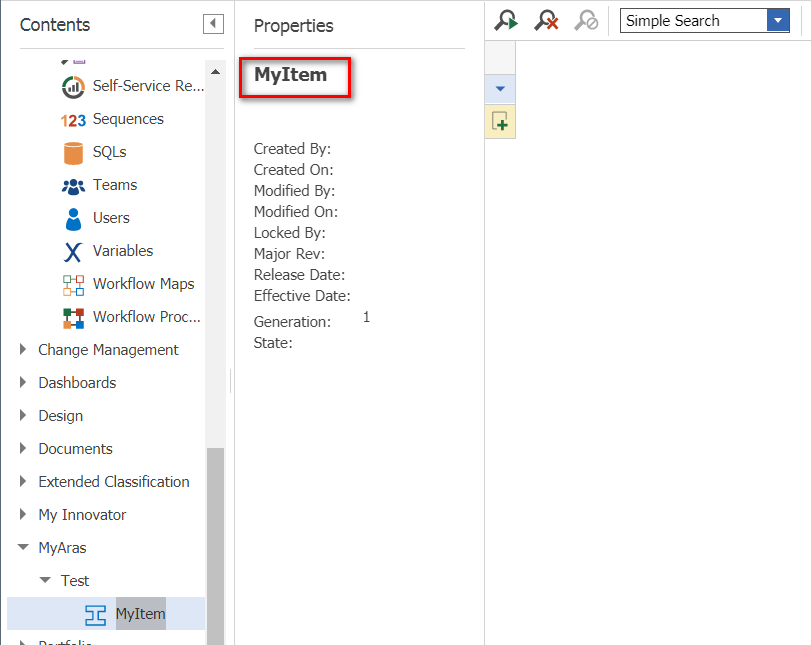Open Workflow Proc... in the tree
The height and width of the screenshot is (645, 811).
click(x=146, y=317)
